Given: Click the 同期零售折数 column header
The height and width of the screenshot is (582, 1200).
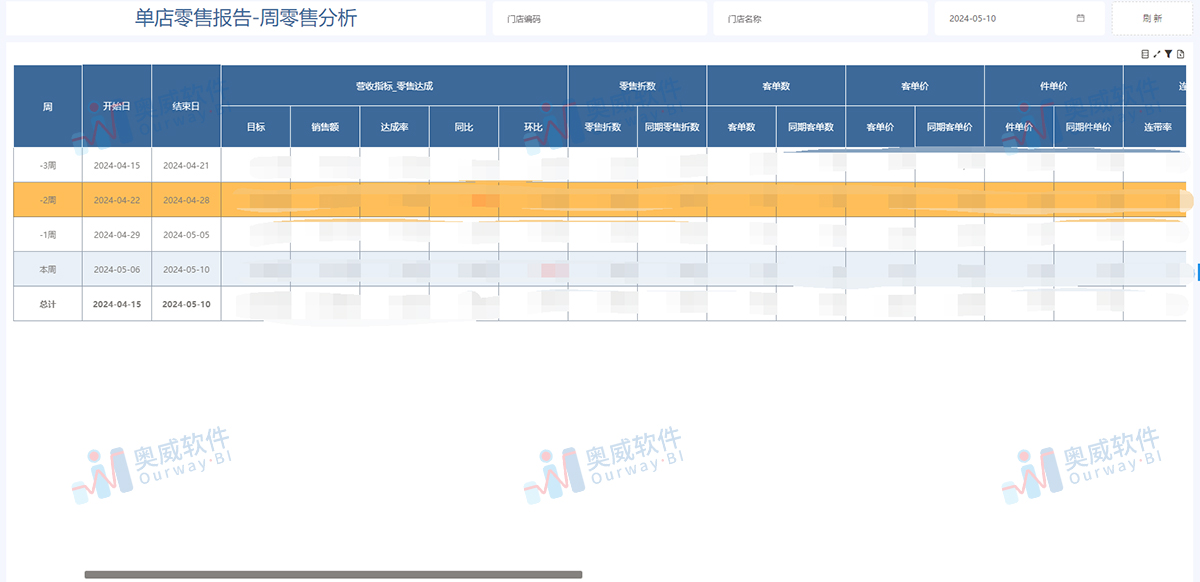Looking at the screenshot, I should pos(672,127).
